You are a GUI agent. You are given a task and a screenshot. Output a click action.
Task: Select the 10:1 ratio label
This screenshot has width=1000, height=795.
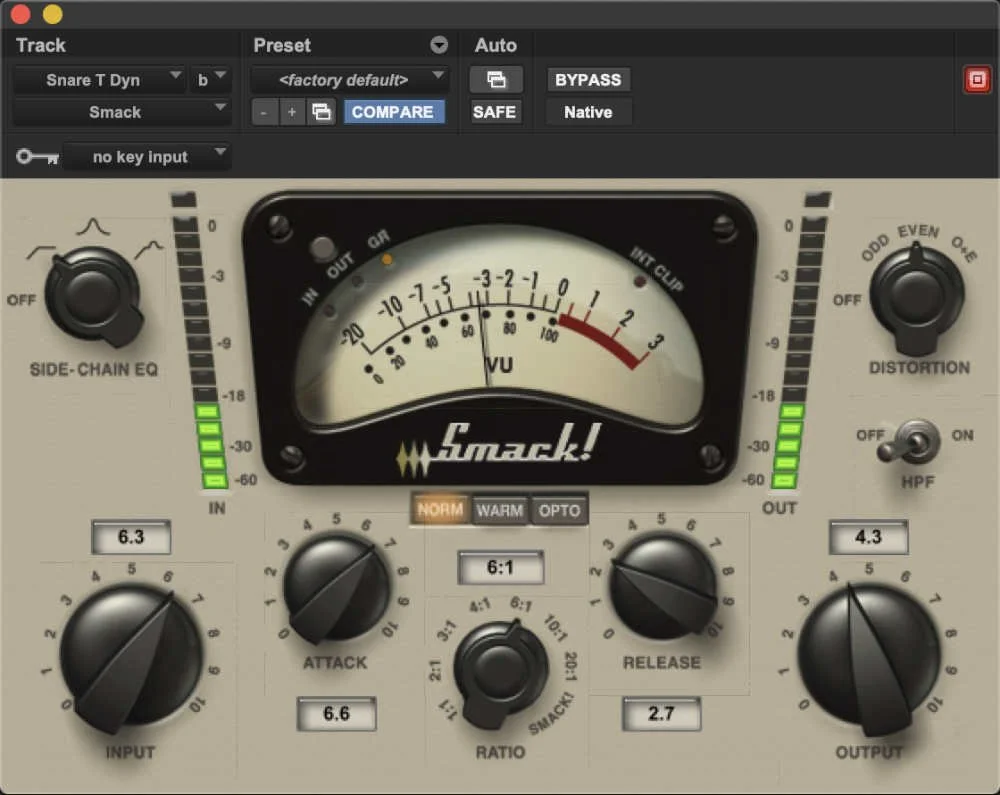(x=556, y=628)
